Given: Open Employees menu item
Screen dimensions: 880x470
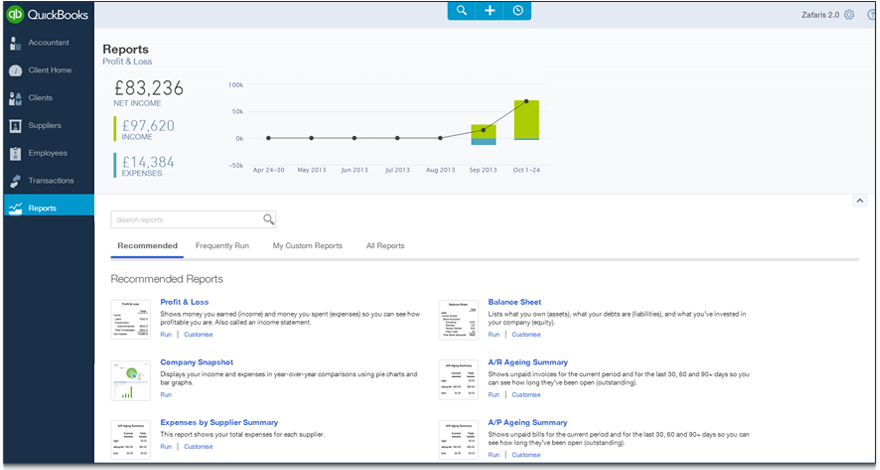Looking at the screenshot, I should click(x=48, y=153).
